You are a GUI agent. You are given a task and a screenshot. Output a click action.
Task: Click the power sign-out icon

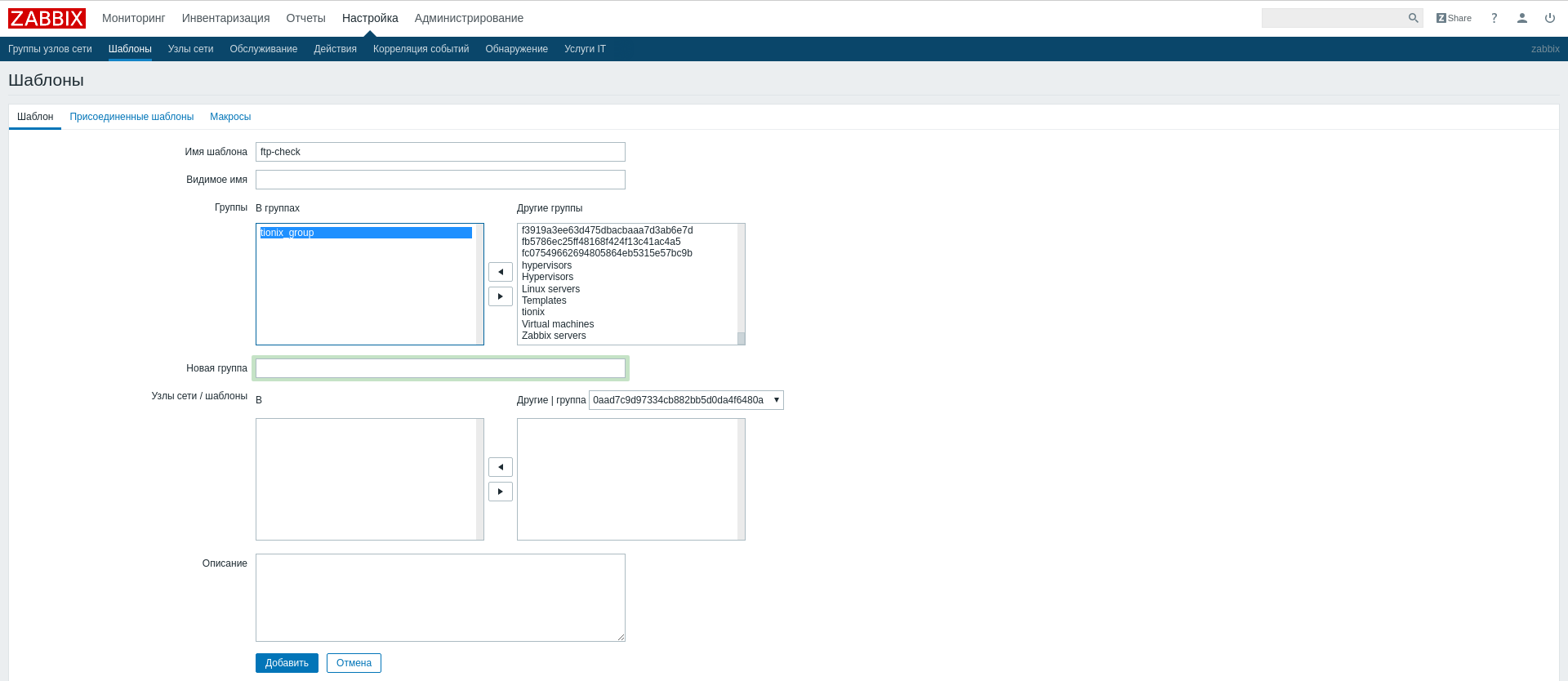click(x=1550, y=18)
